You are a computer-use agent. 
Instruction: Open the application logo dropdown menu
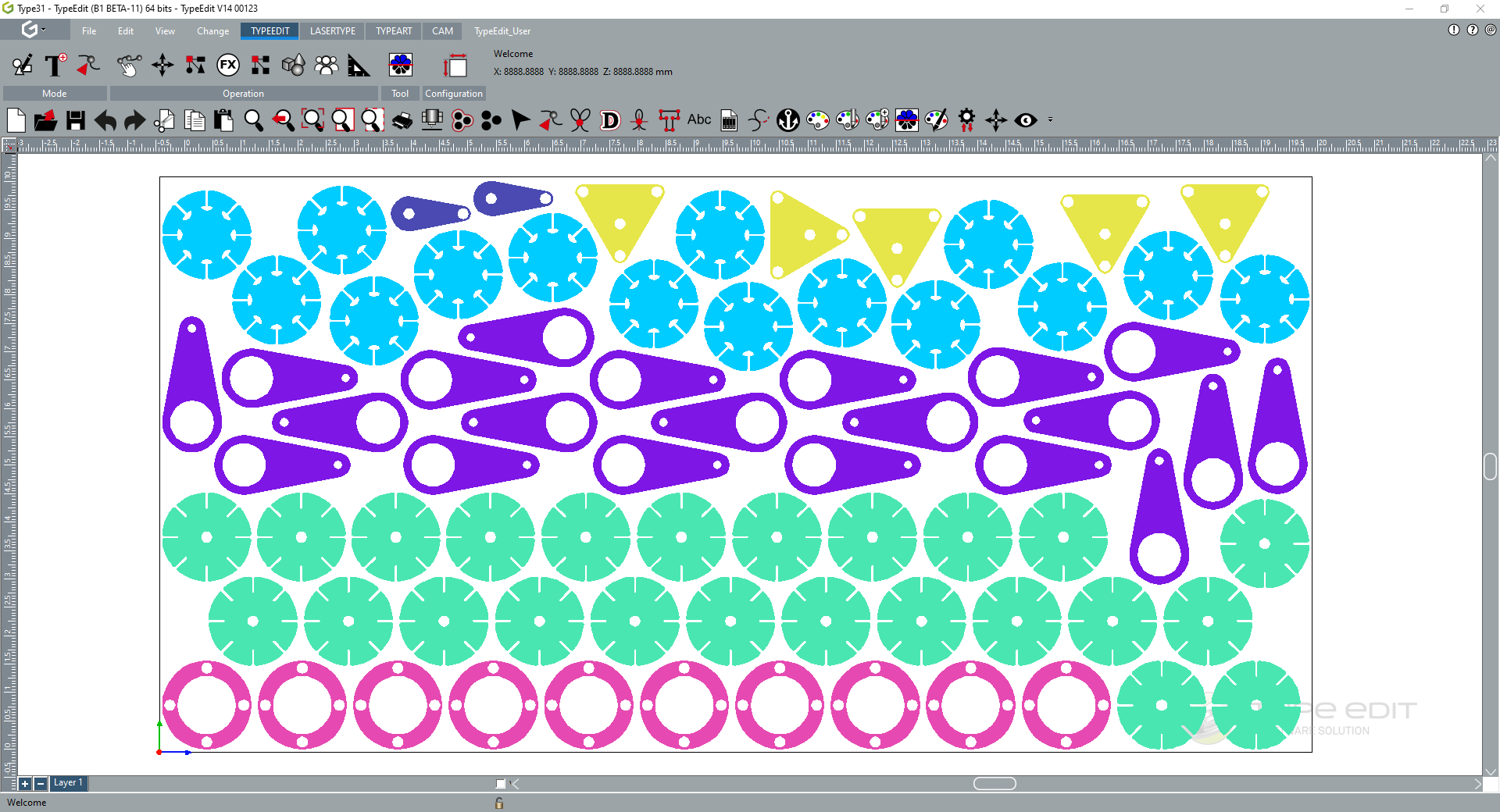pos(33,30)
